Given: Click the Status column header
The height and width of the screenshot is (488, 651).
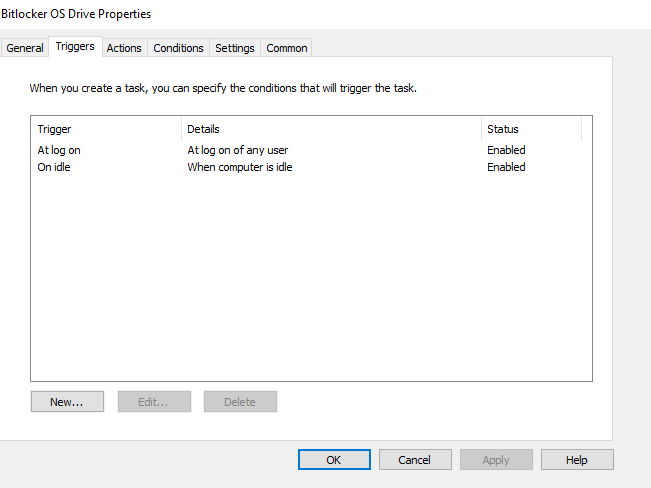Looking at the screenshot, I should 531,129.
